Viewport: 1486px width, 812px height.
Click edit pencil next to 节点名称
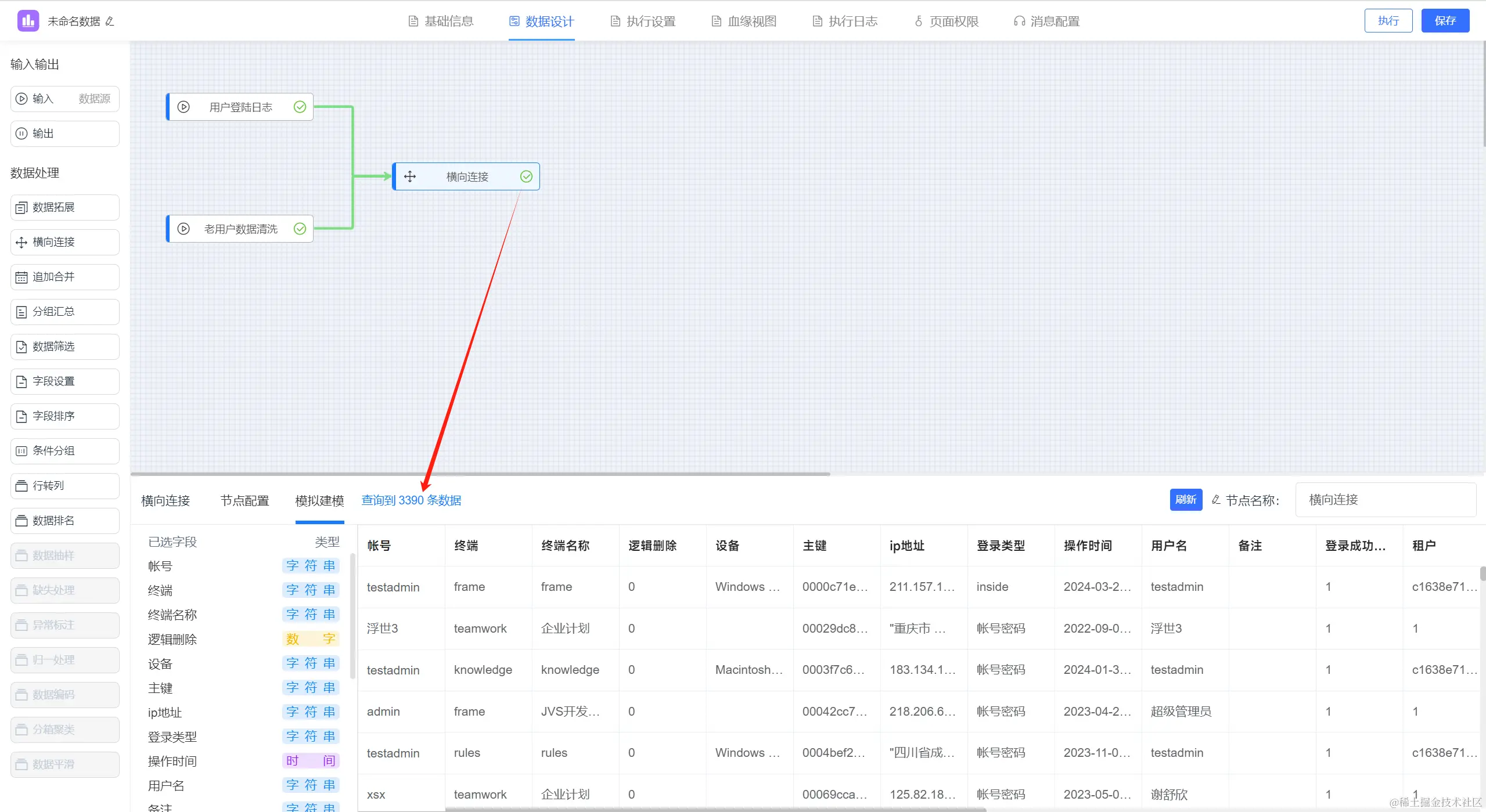tap(1216, 500)
